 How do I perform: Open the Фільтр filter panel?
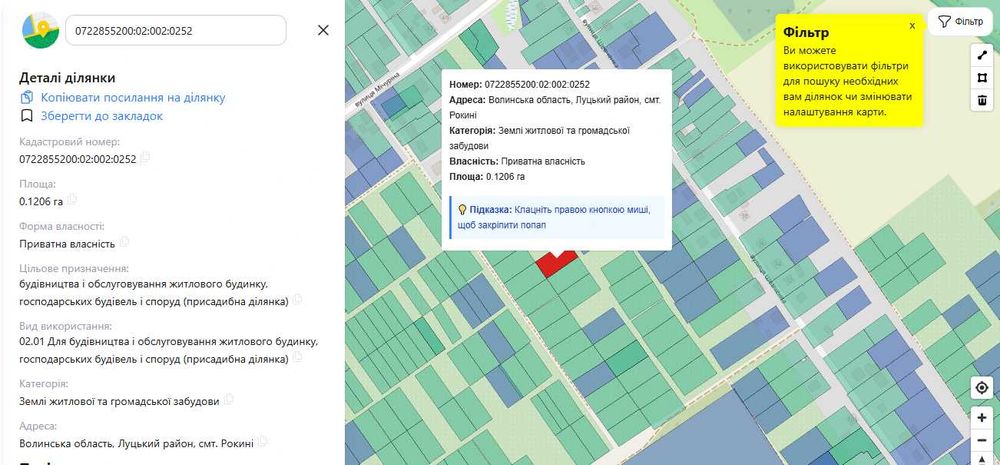(960, 22)
